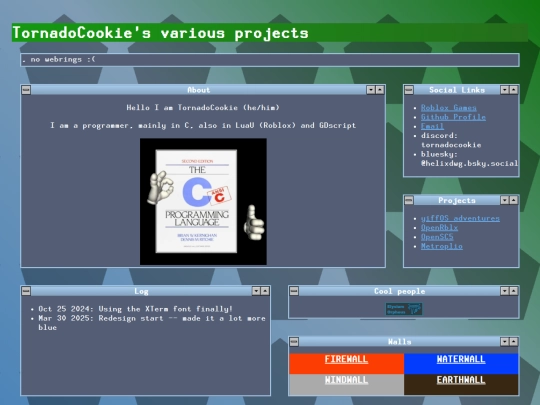Select the Cool people window title
The image size is (540, 405).
tap(399, 291)
